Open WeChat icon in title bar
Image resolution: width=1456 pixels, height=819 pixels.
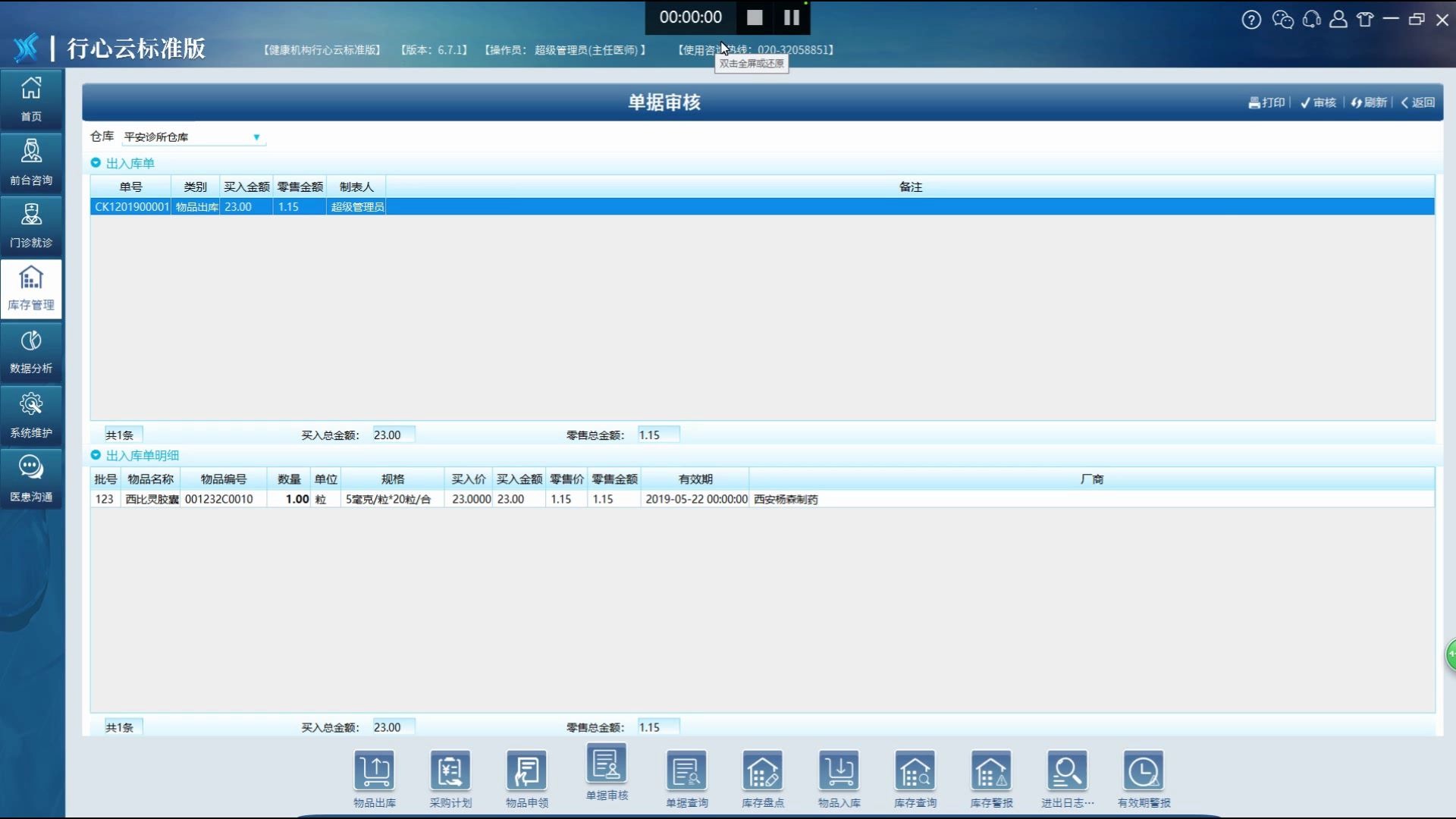click(1282, 20)
